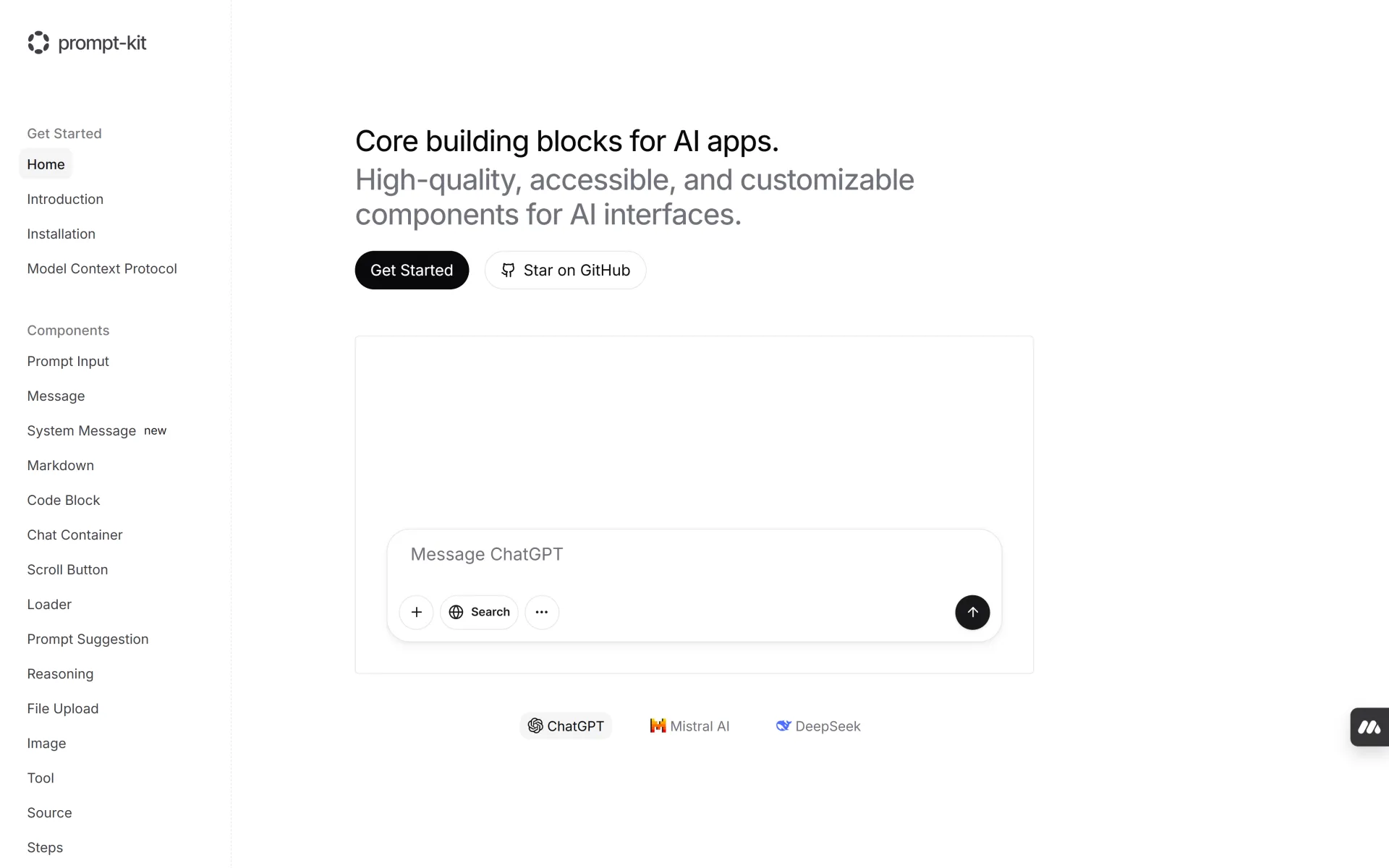Click the prompt-kit logo icon

coord(38,43)
